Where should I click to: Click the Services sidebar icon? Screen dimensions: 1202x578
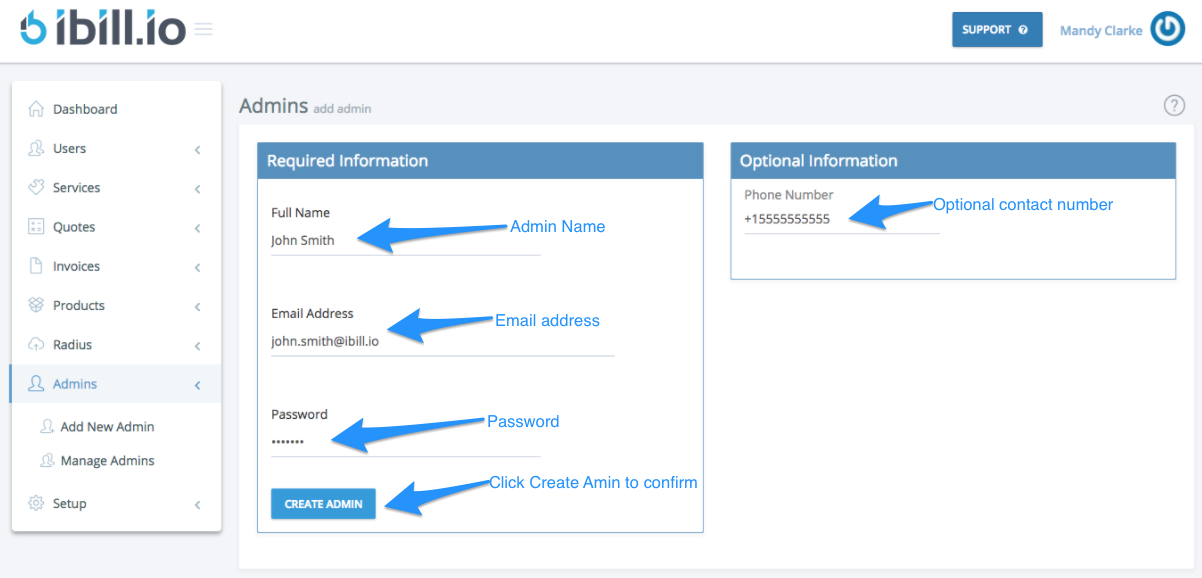[35, 187]
